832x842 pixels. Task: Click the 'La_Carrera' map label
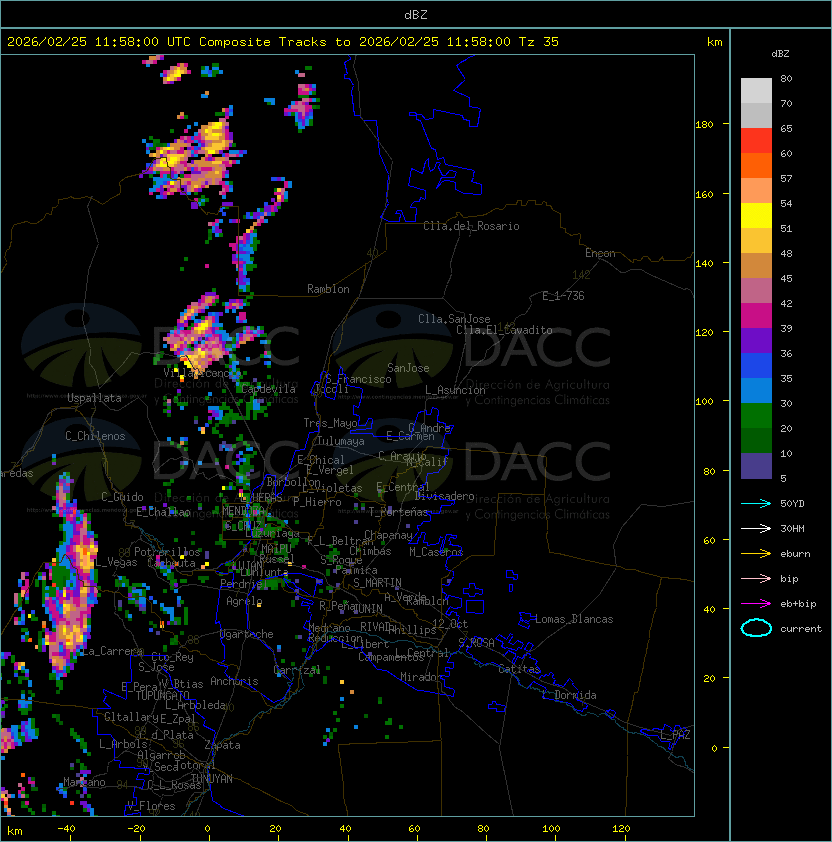coord(112,651)
